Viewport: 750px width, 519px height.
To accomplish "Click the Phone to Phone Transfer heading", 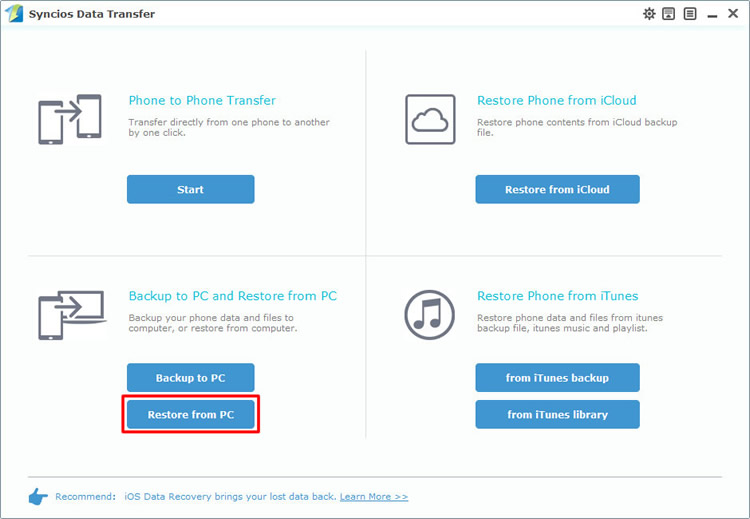I will tap(202, 100).
